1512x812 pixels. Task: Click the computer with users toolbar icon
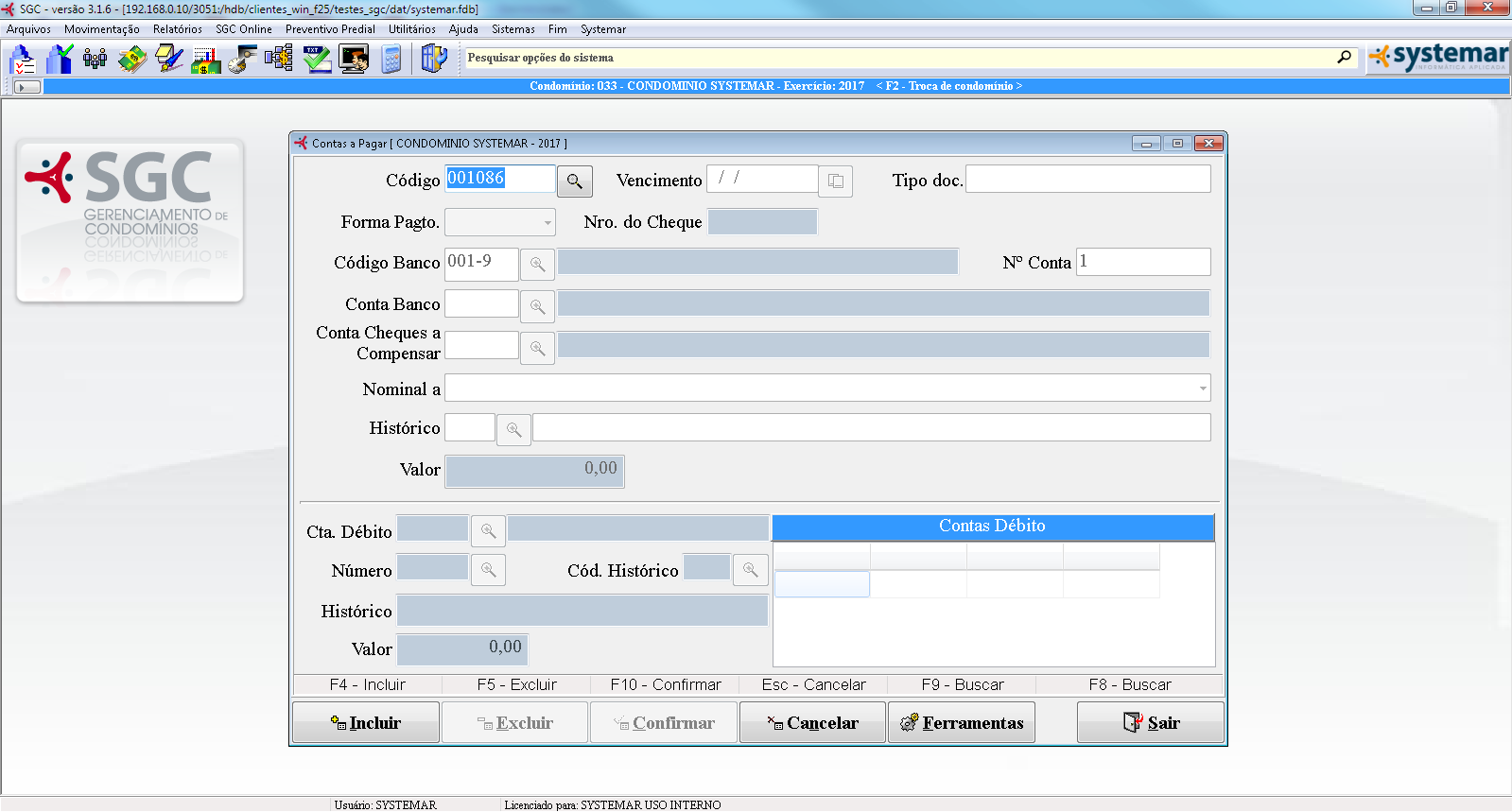[354, 60]
